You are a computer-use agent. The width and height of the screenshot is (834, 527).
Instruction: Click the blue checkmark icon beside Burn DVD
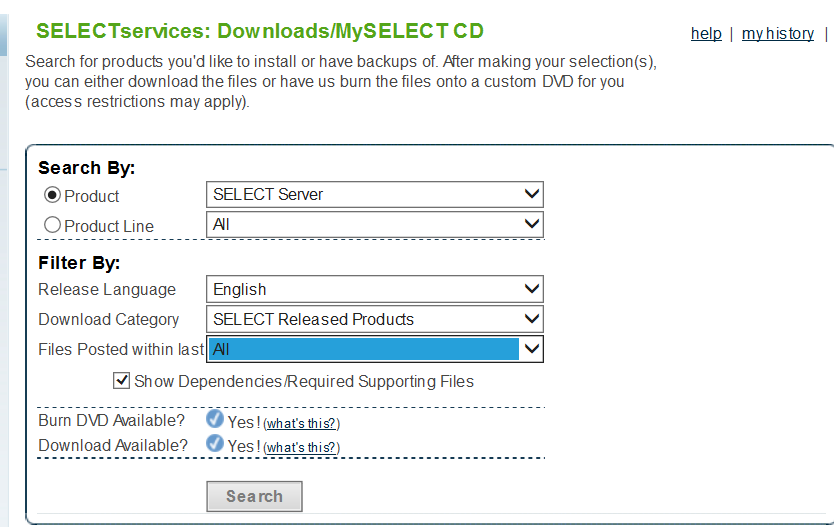(x=215, y=419)
